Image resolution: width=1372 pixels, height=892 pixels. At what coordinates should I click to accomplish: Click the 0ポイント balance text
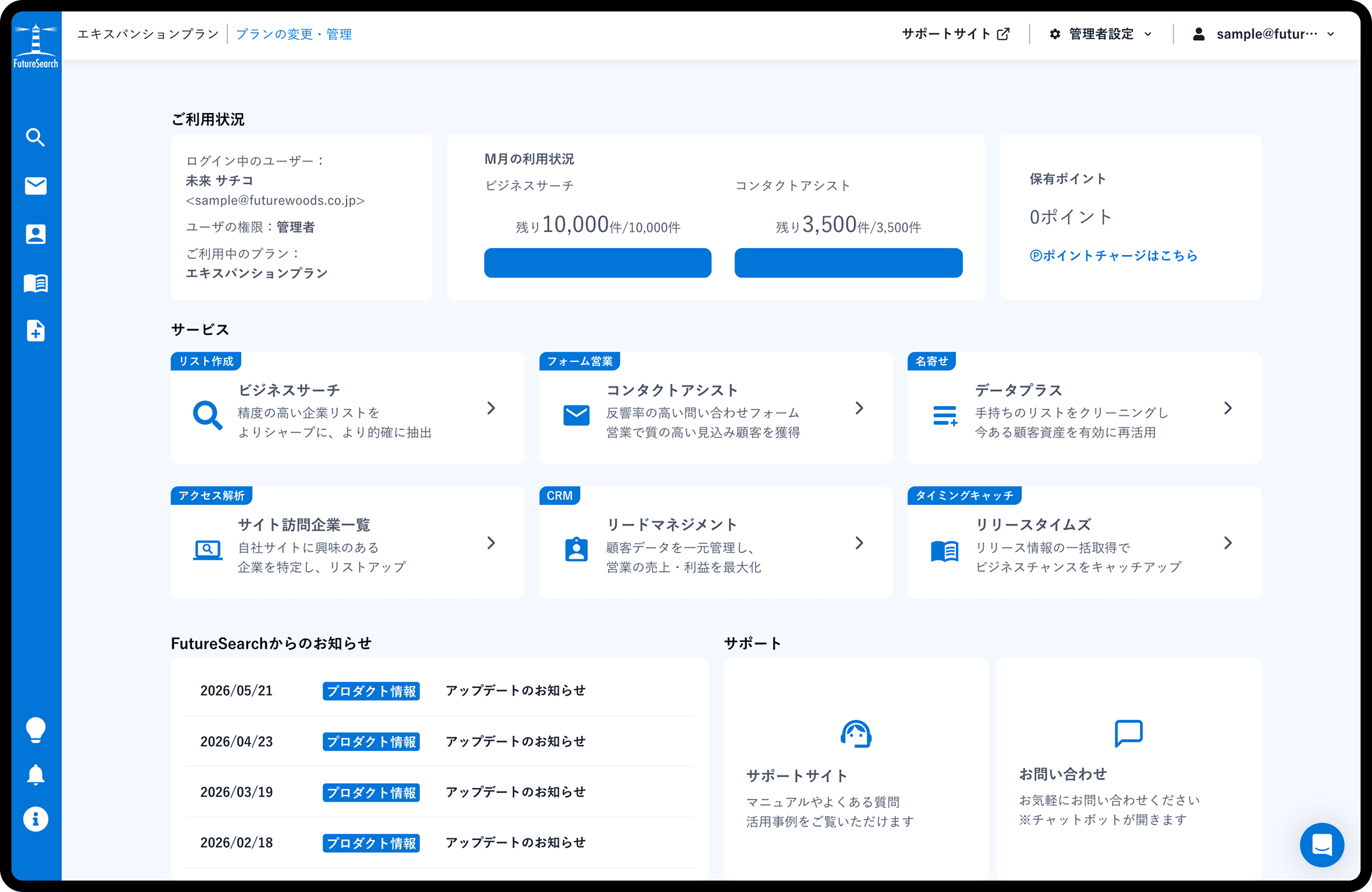(x=1071, y=217)
